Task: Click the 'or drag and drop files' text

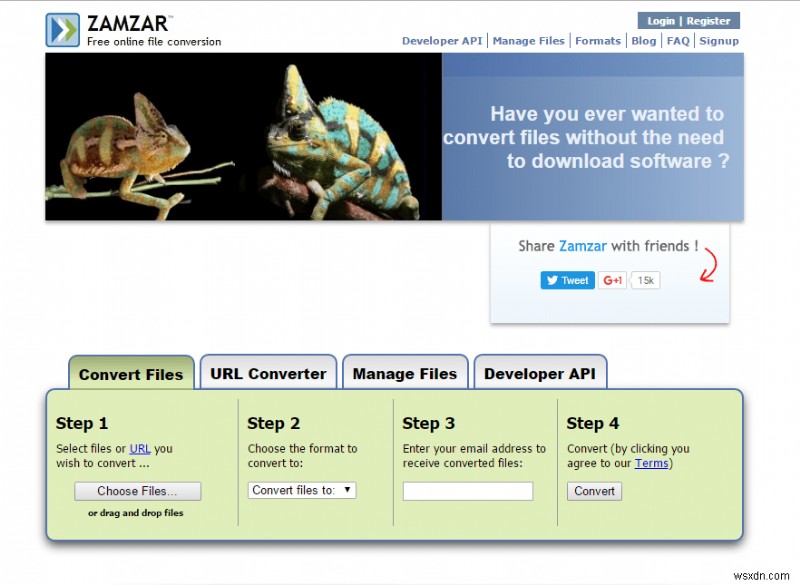Action: coord(136,513)
